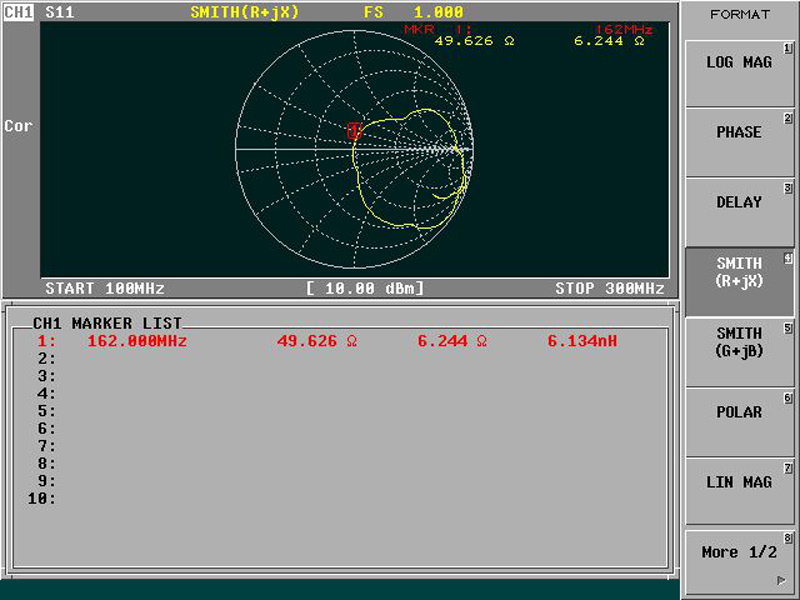
Task: Click the yellow SMITH(R+jX) format title
Action: (x=244, y=12)
